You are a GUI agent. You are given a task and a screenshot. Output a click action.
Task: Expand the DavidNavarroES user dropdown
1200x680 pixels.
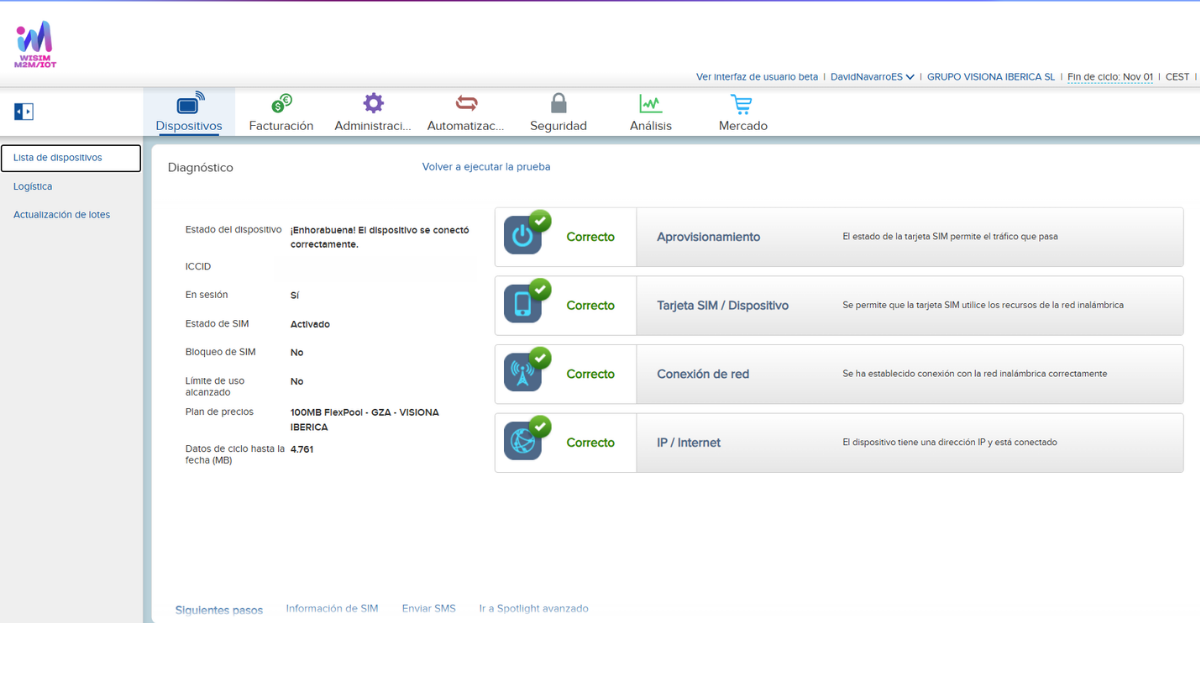[x=872, y=76]
